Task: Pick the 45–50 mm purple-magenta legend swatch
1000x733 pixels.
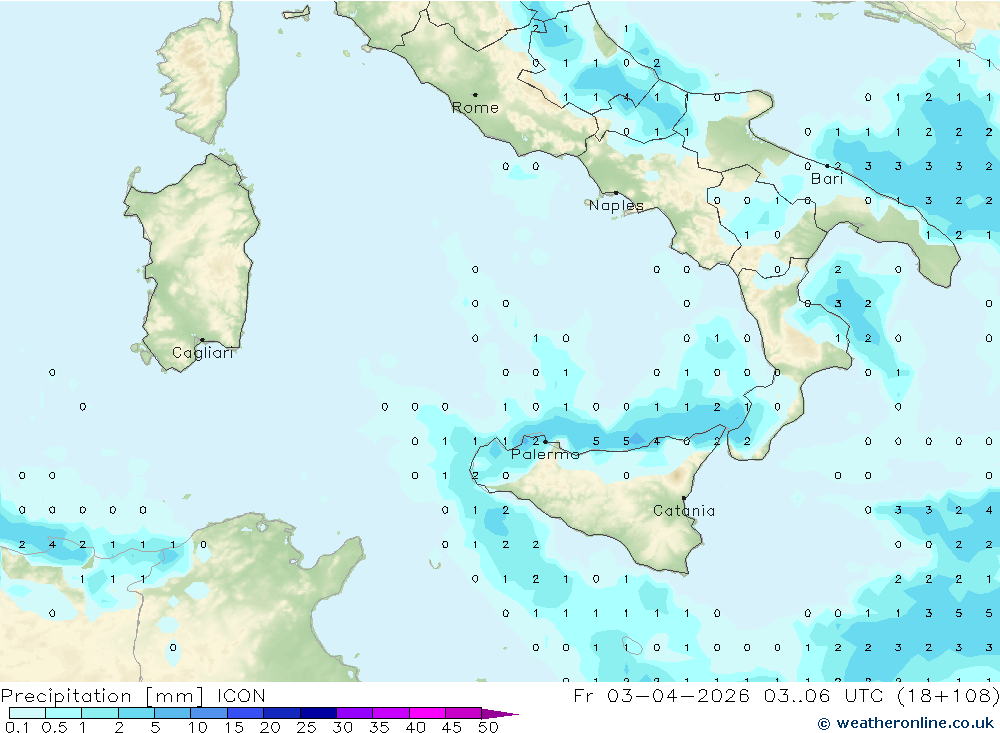Action: pyautogui.click(x=464, y=713)
